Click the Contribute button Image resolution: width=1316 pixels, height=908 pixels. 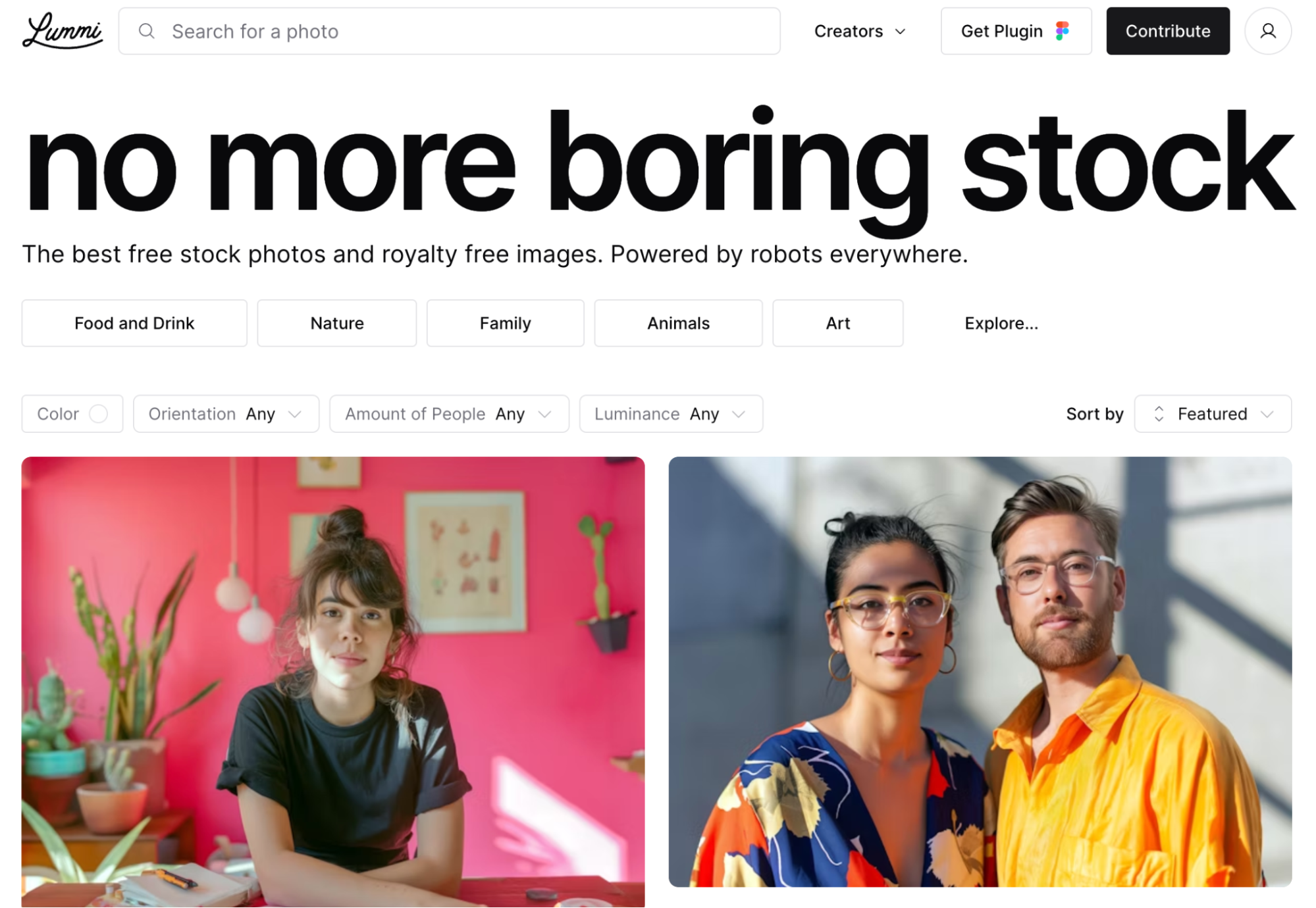point(1168,31)
